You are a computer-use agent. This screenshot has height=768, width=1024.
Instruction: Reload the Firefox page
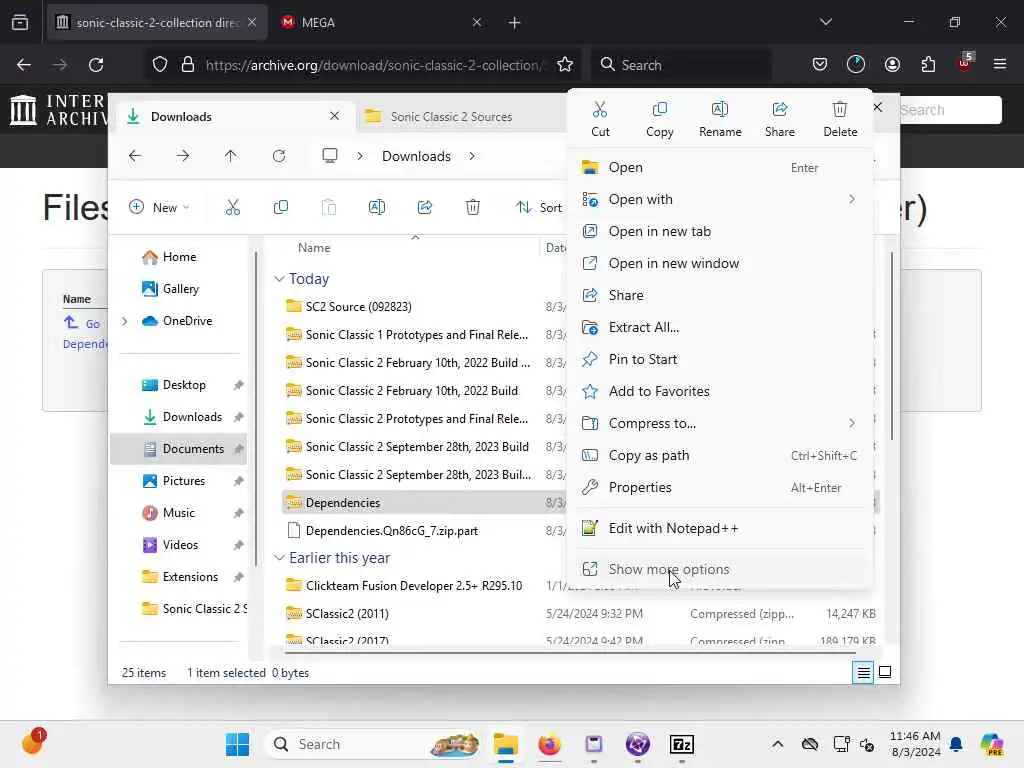[x=96, y=65]
